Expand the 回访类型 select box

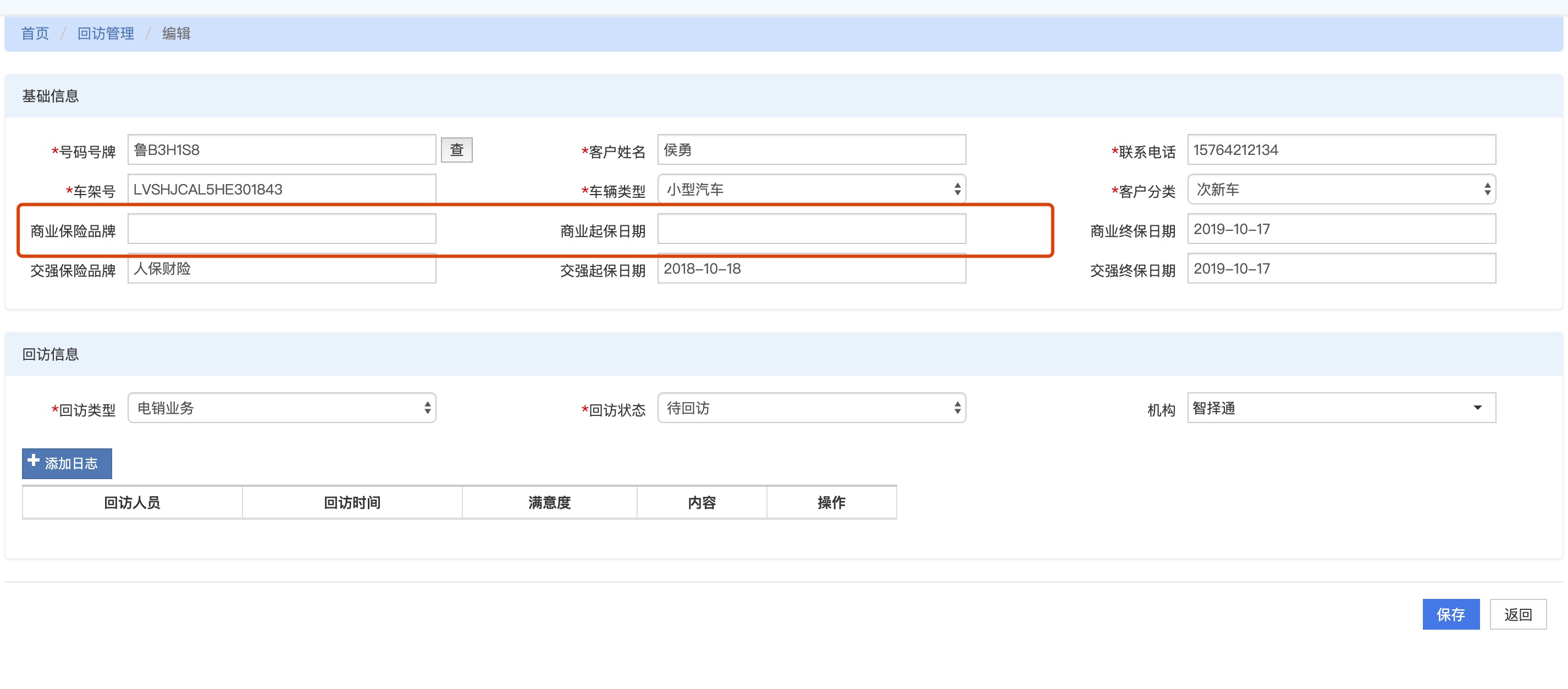(x=281, y=408)
